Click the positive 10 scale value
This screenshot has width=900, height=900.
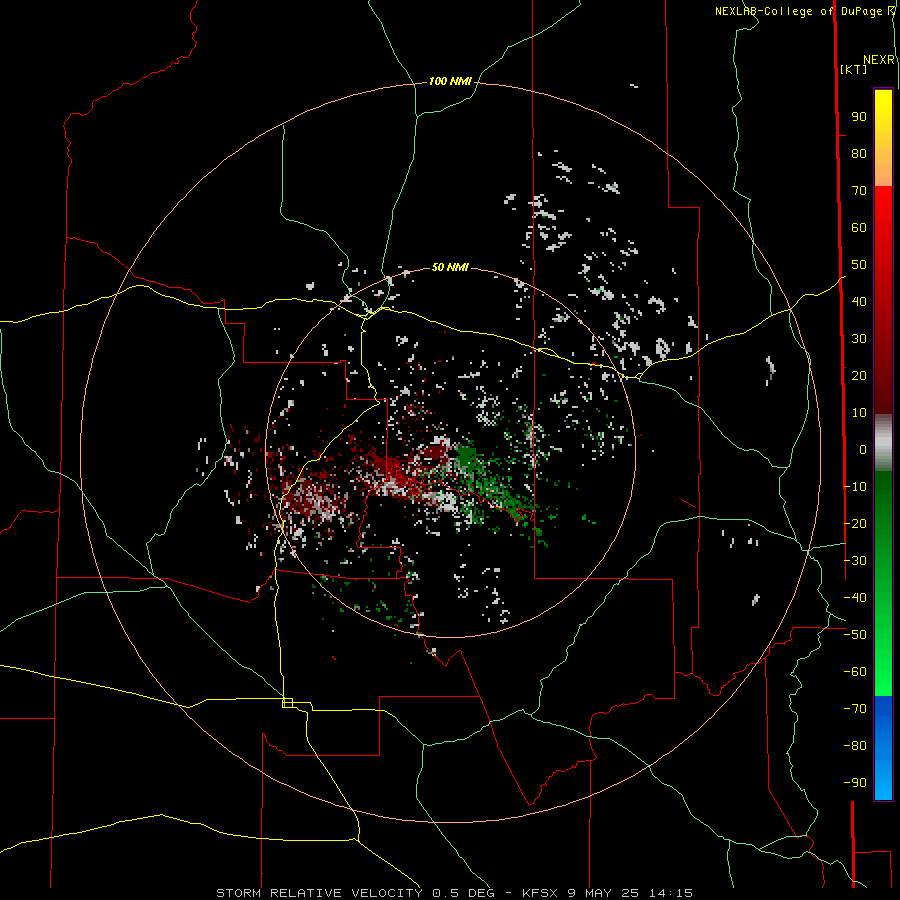(x=859, y=413)
